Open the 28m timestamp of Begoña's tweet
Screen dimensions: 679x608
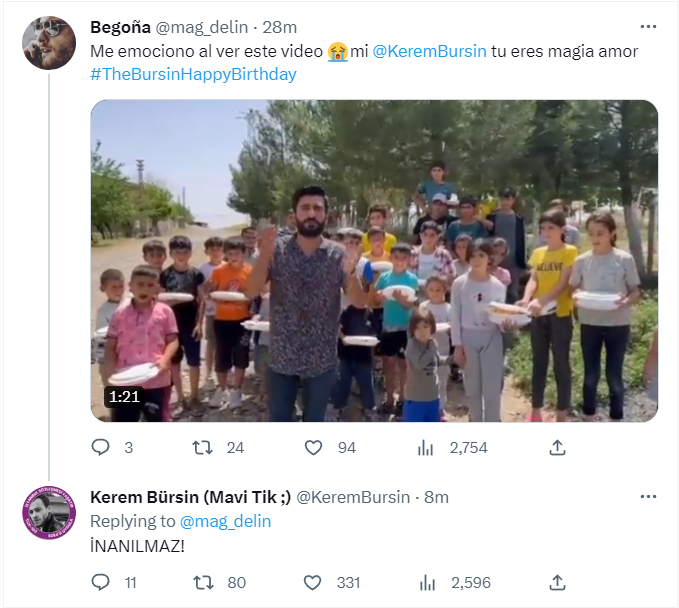(x=279, y=27)
